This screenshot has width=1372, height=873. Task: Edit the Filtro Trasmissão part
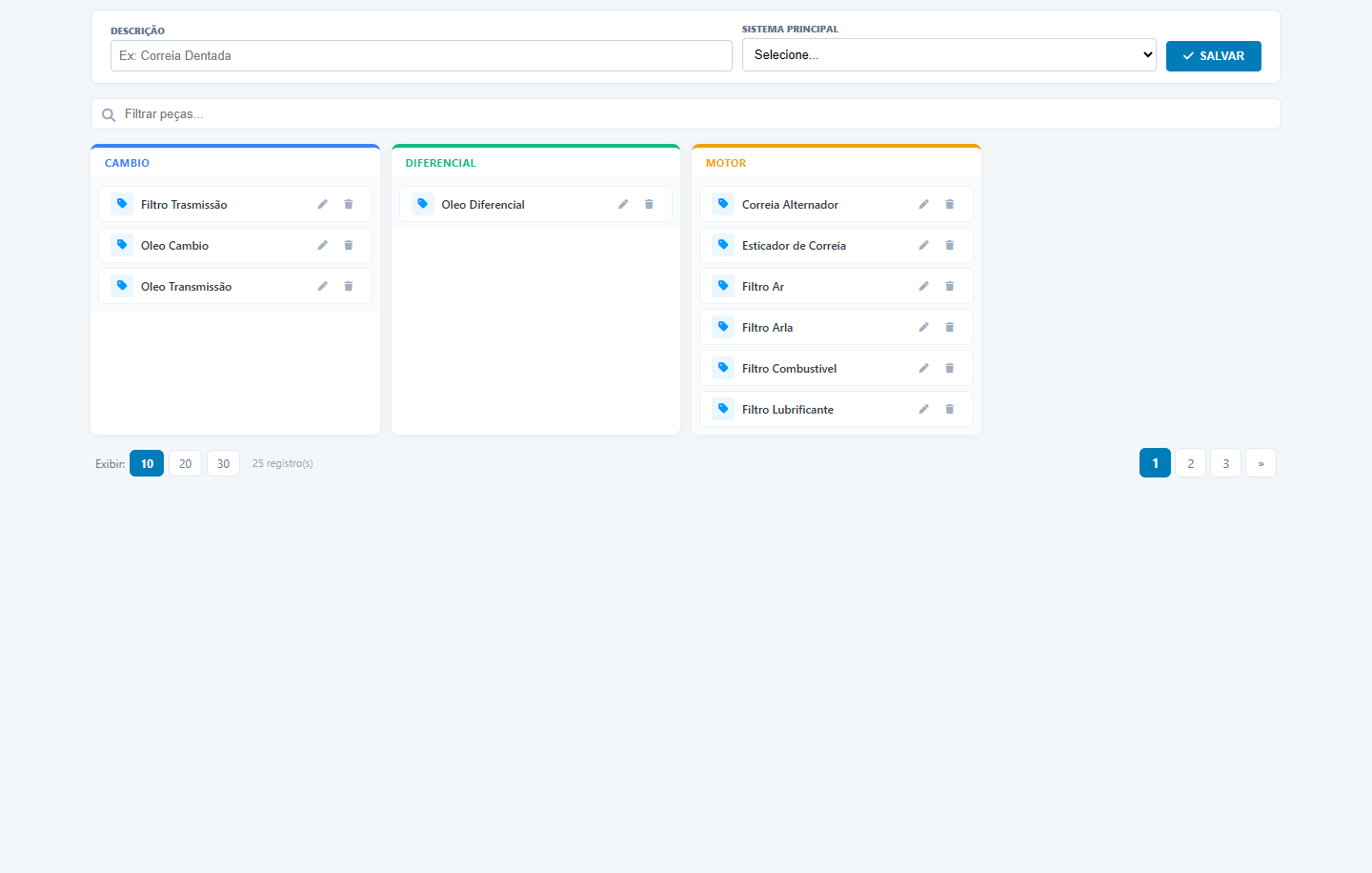pyautogui.click(x=323, y=204)
